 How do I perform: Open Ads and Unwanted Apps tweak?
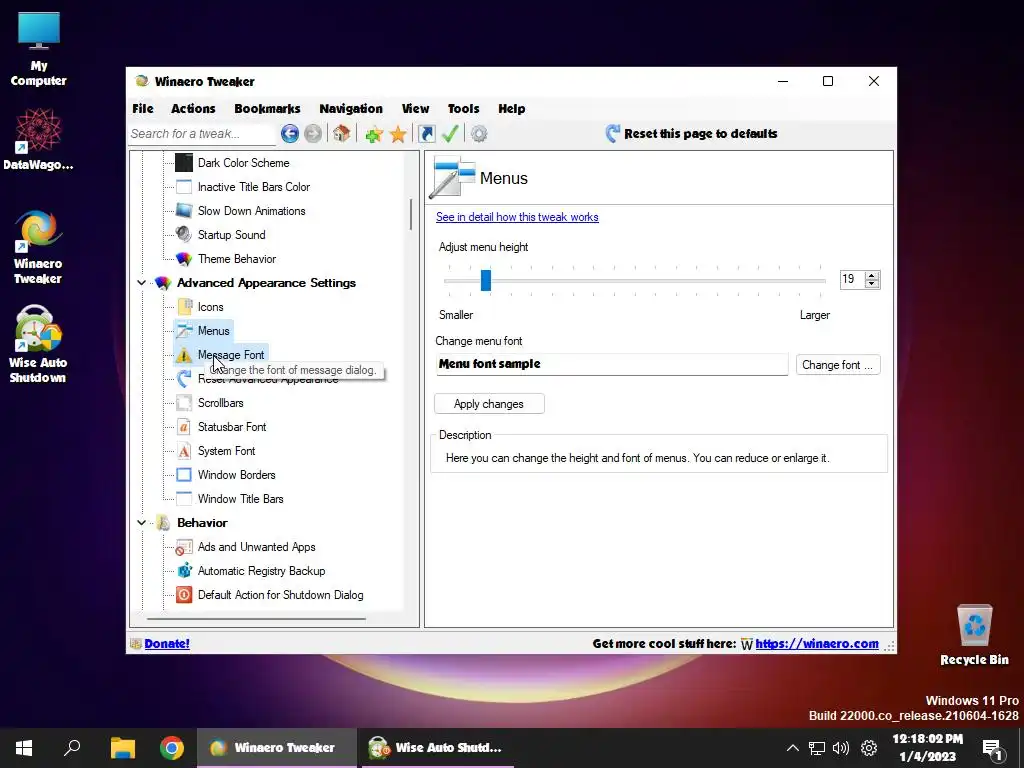point(256,547)
